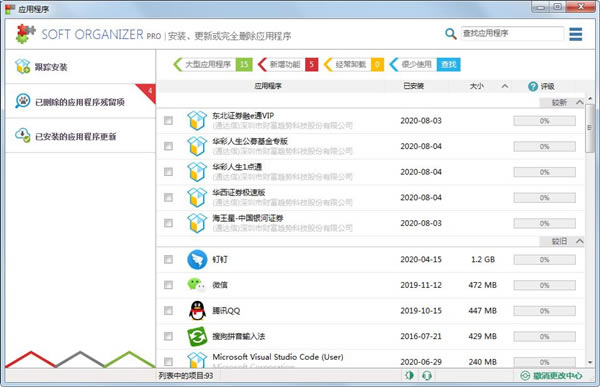Screen dimensions: 600x387
Task: Click the 跟踪安装 box icon
Action: tap(23, 67)
